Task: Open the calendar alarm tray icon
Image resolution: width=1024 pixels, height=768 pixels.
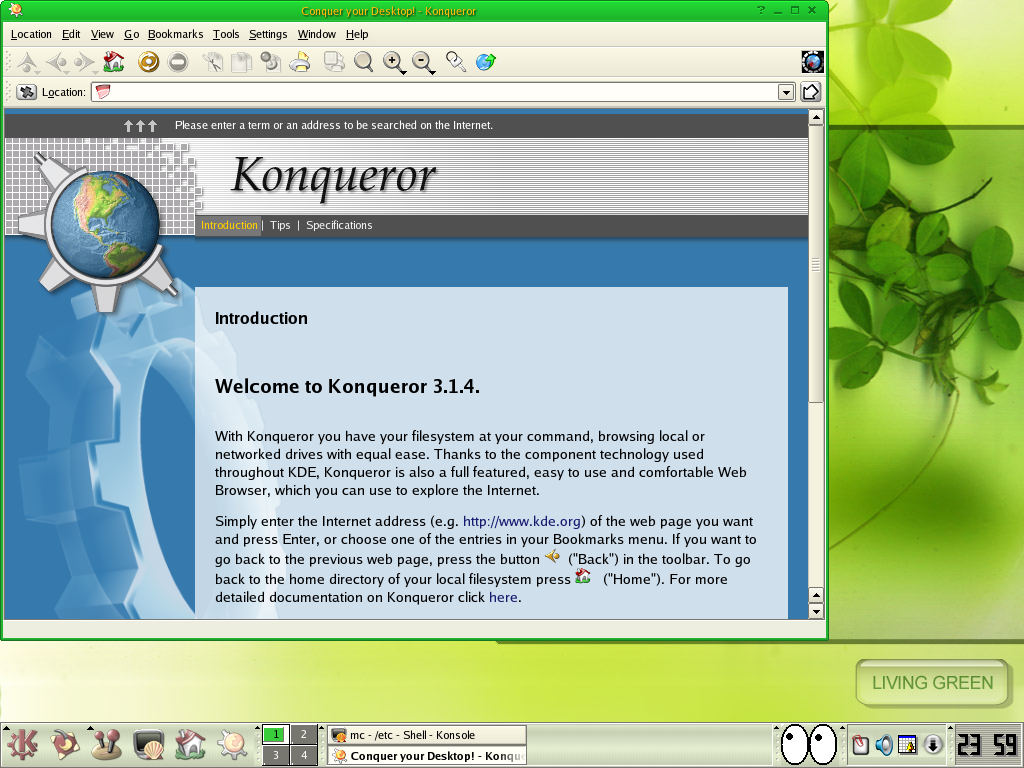Action: (x=907, y=744)
